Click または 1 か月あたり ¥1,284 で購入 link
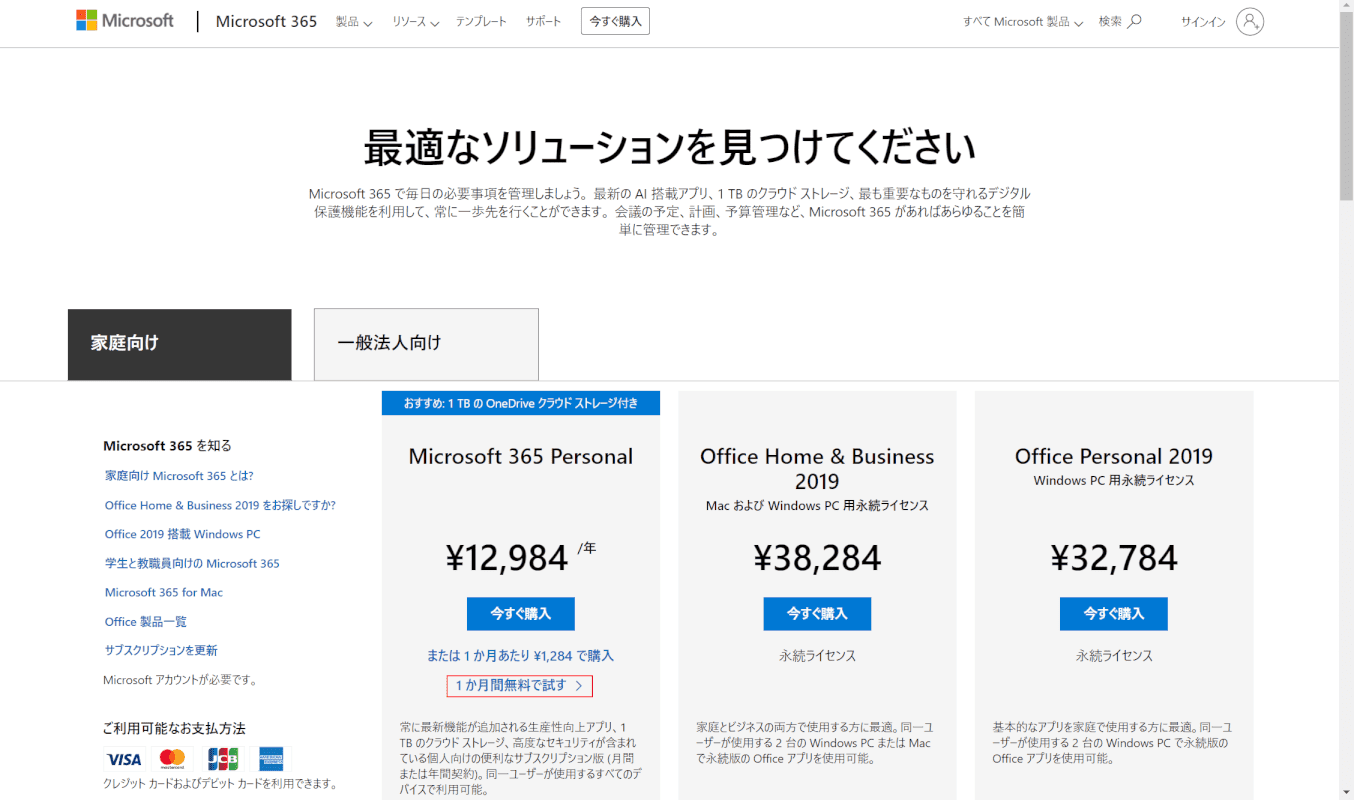This screenshot has height=800, width=1354. tap(521, 656)
